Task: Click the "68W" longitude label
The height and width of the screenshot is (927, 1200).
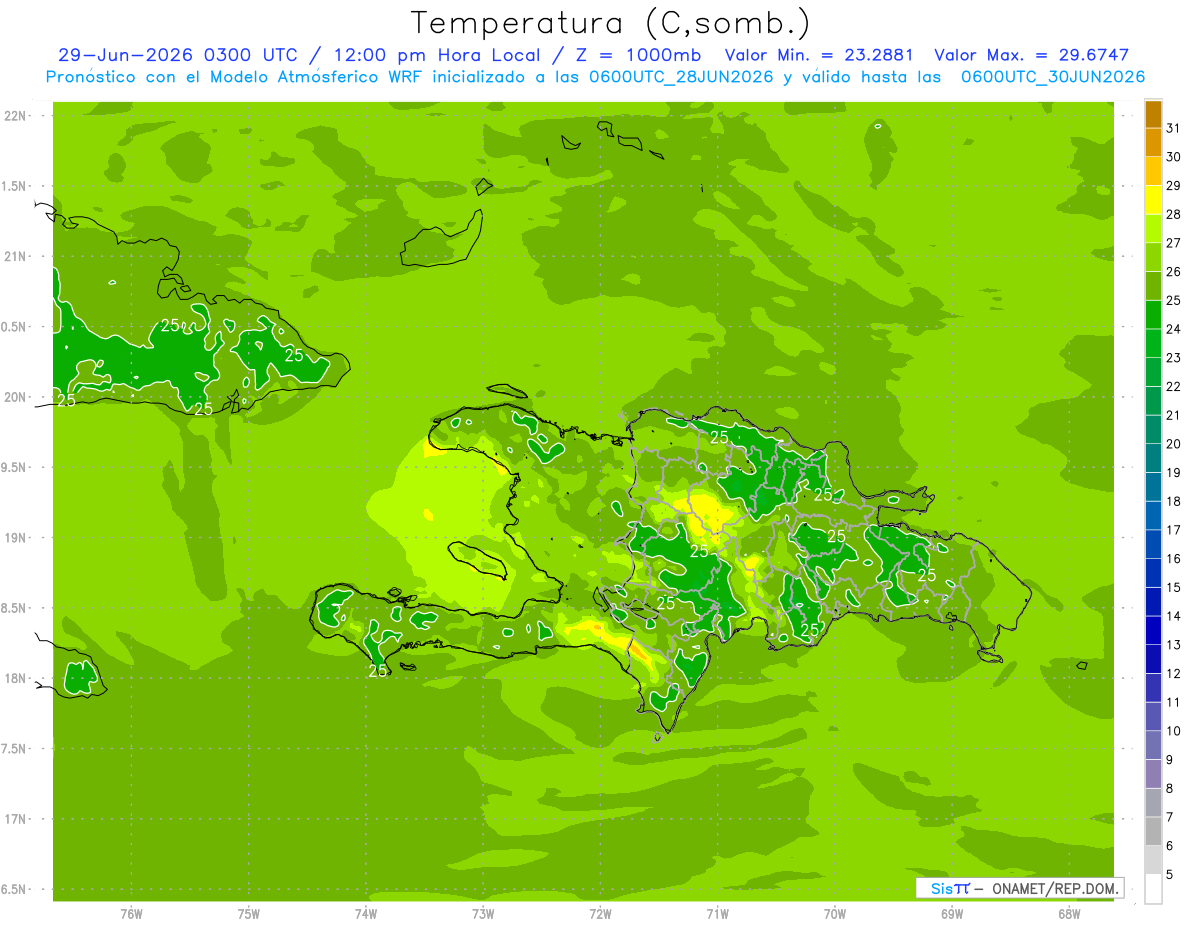Action: pos(1069,914)
